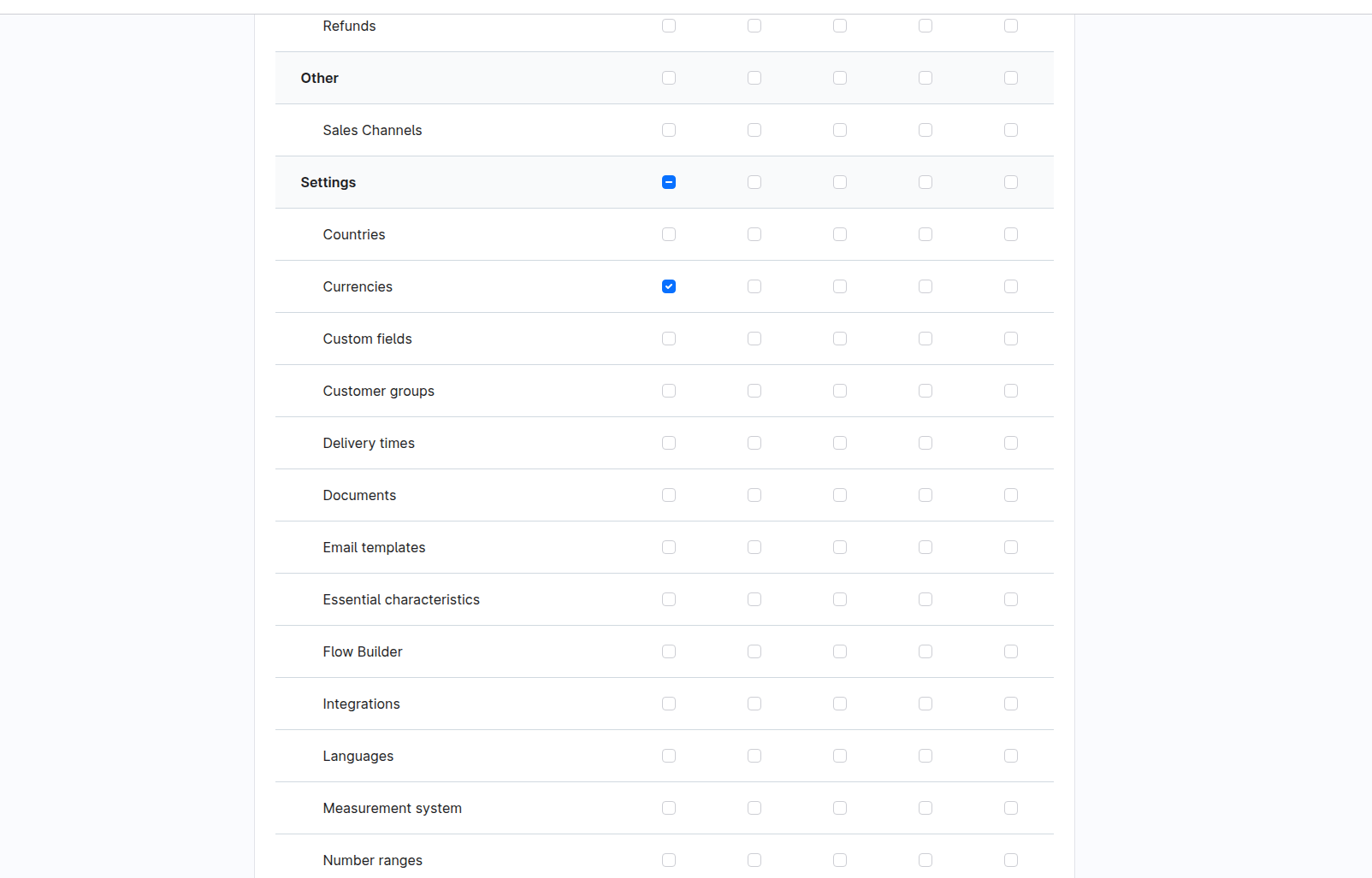
Task: Enable deleter permission for Settings
Action: click(926, 182)
